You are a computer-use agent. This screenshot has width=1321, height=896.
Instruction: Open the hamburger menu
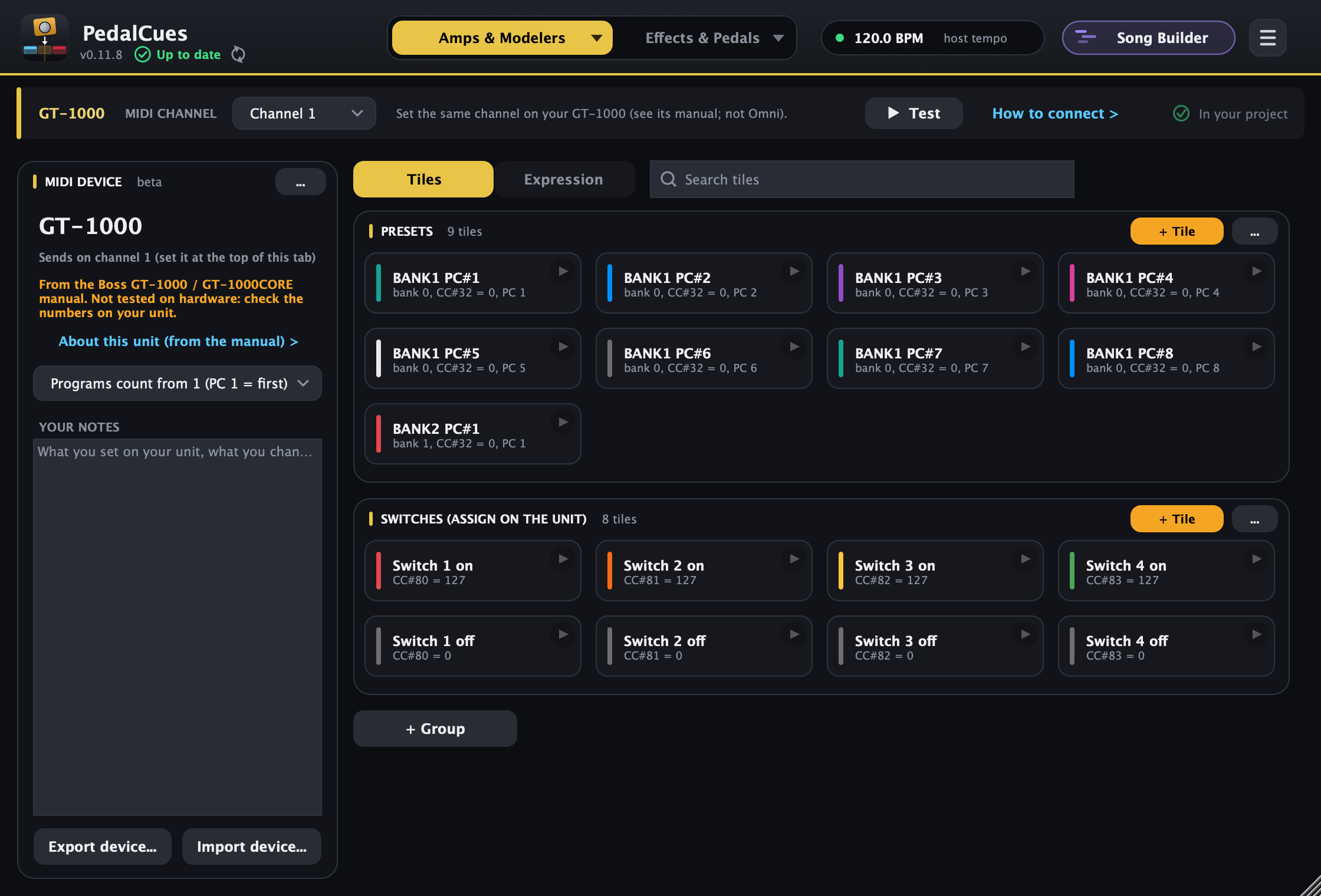(1268, 38)
